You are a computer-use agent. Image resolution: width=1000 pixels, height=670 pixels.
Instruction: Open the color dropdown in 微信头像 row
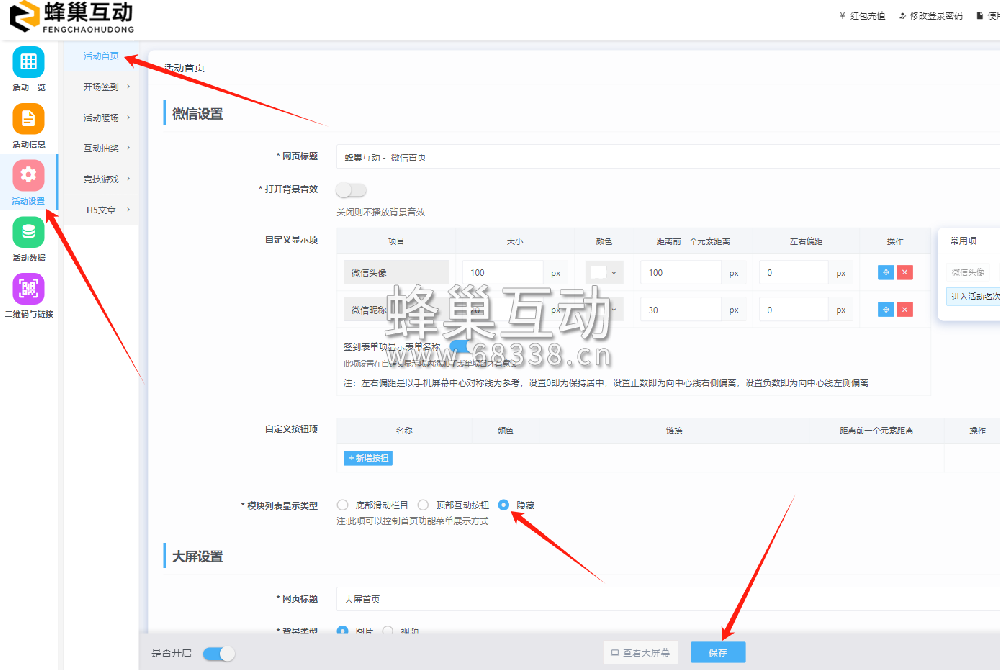tap(614, 271)
